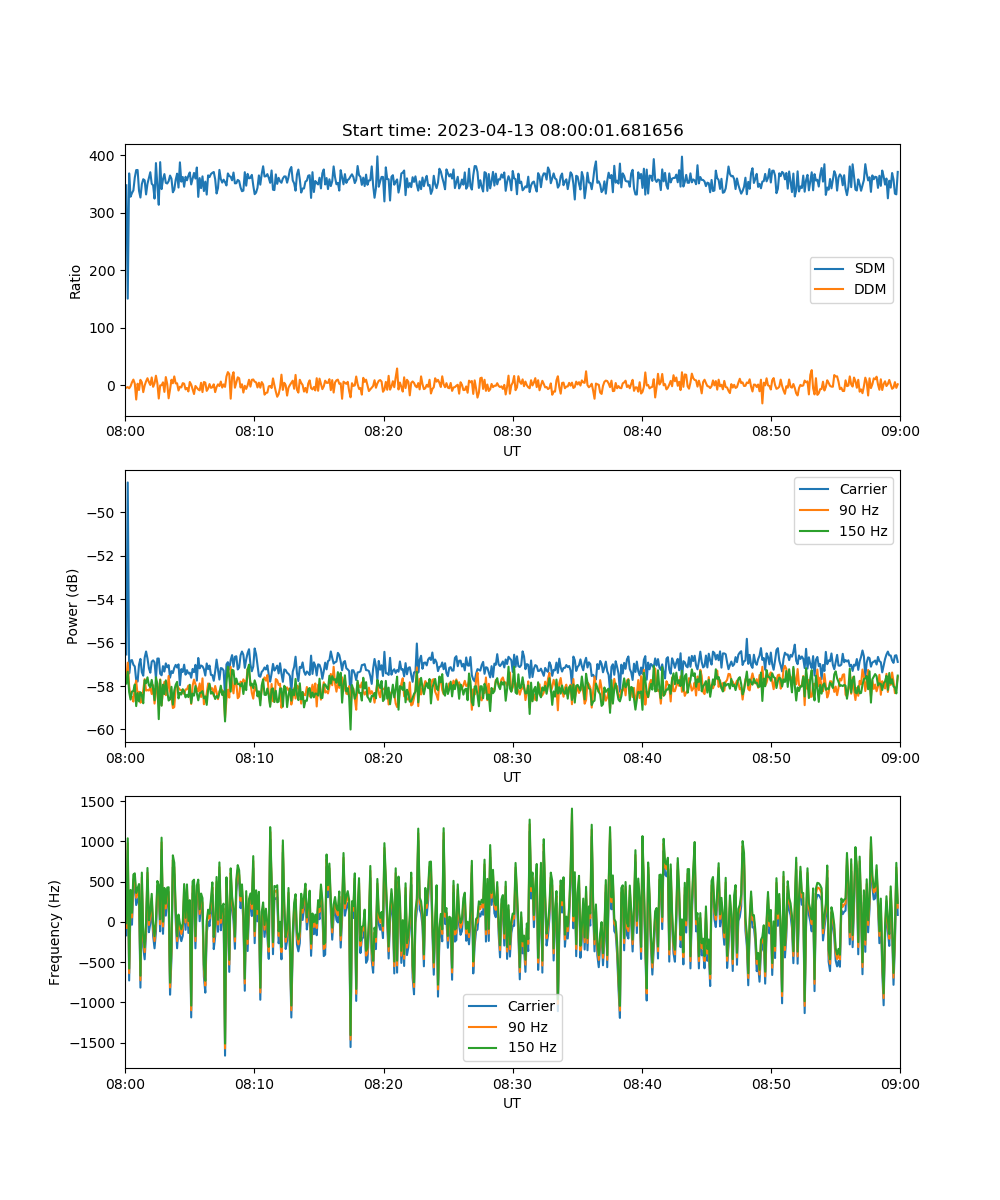Click the Start time title text

pos(512,131)
